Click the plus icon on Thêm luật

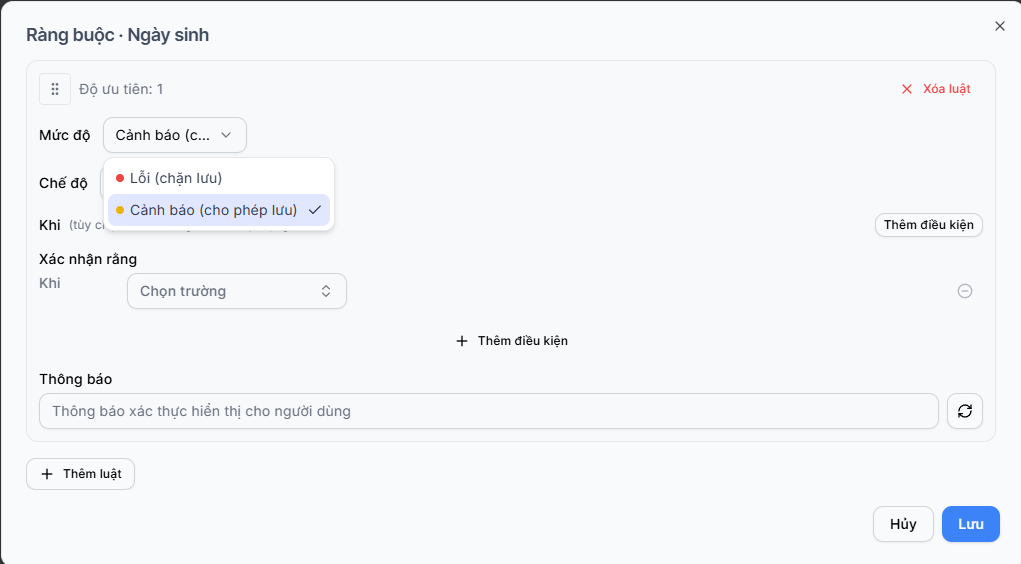(x=47, y=474)
